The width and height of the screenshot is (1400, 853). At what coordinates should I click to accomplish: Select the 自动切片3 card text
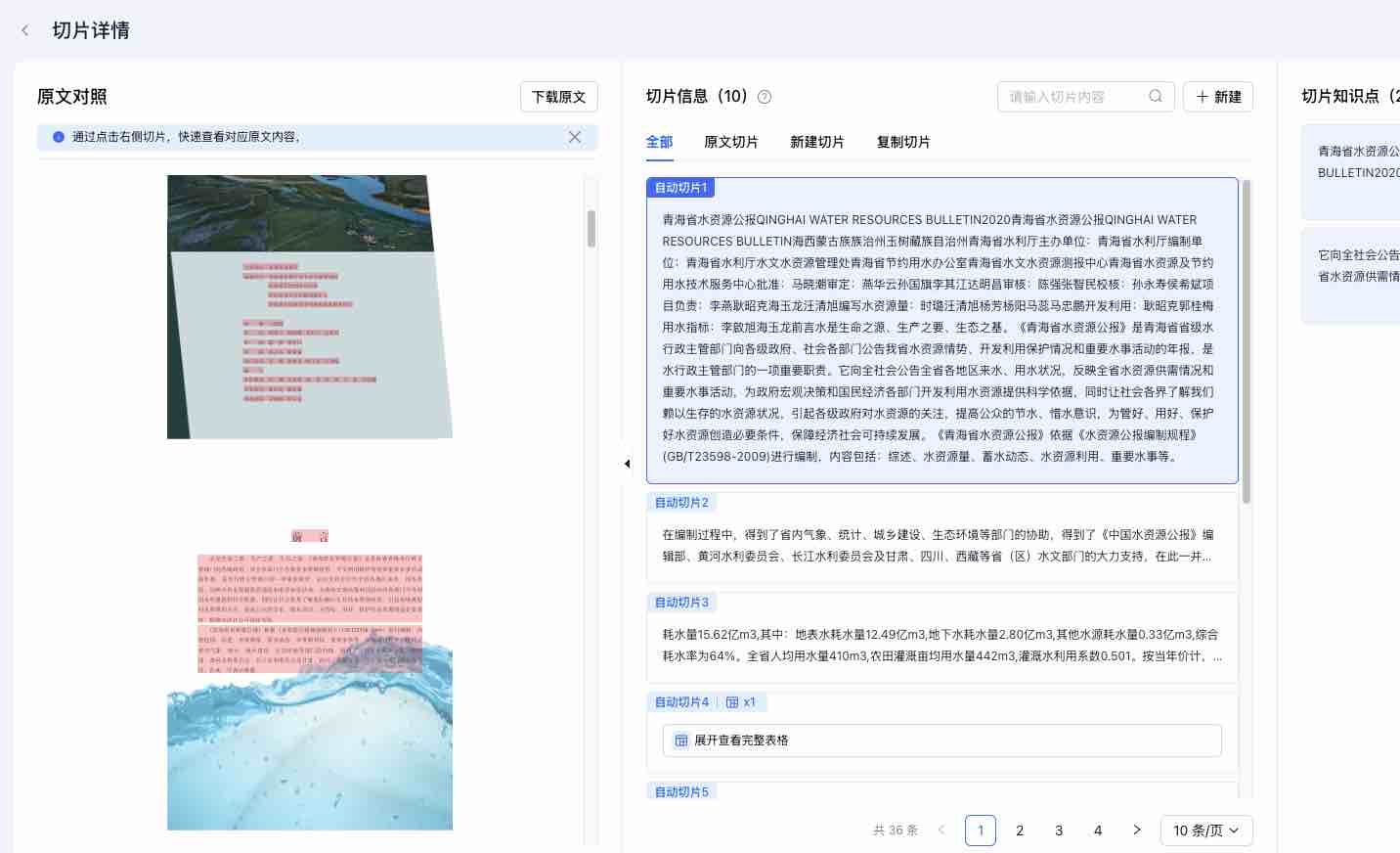coord(942,645)
